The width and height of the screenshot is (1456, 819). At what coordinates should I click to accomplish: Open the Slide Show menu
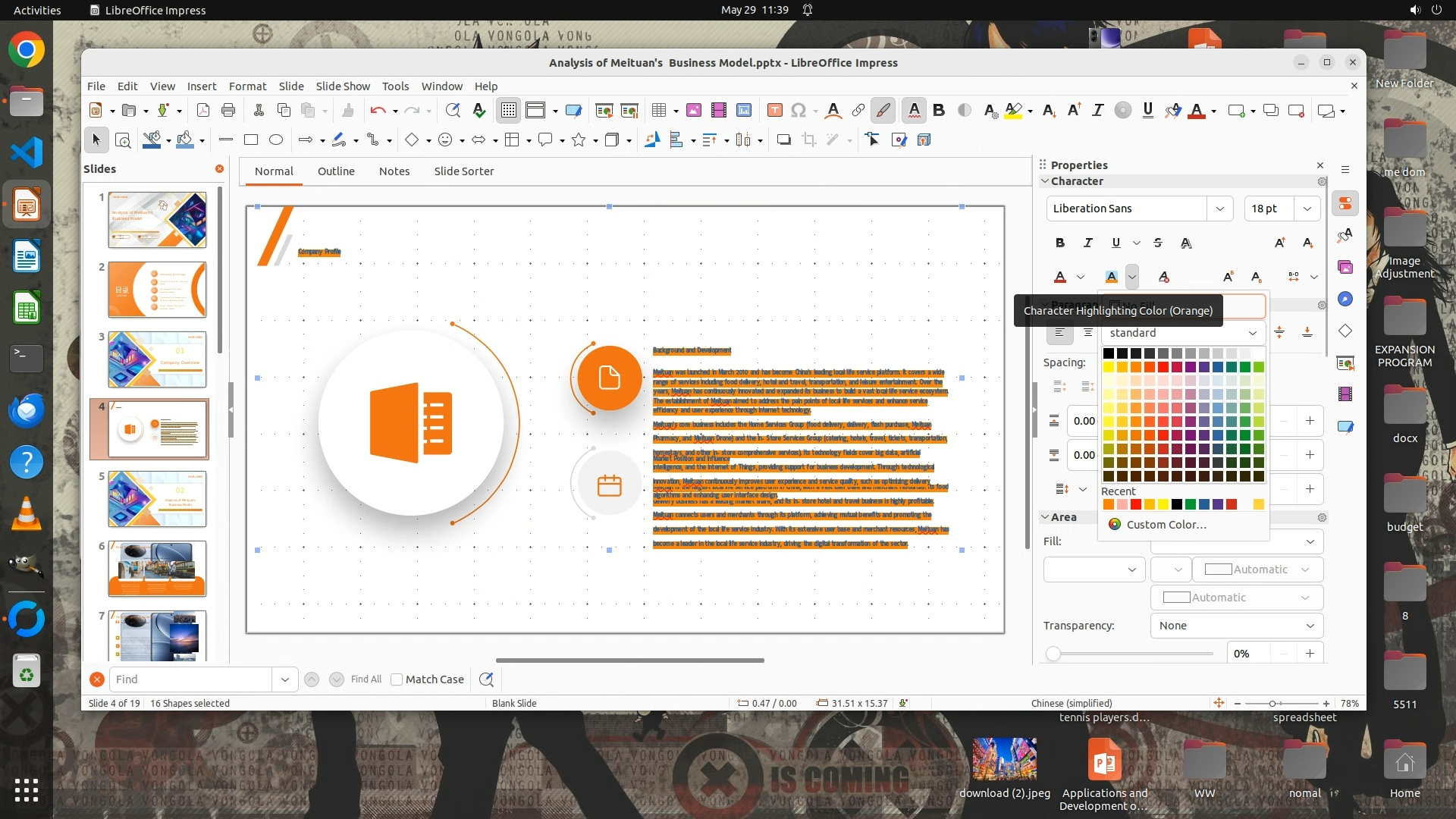(343, 86)
